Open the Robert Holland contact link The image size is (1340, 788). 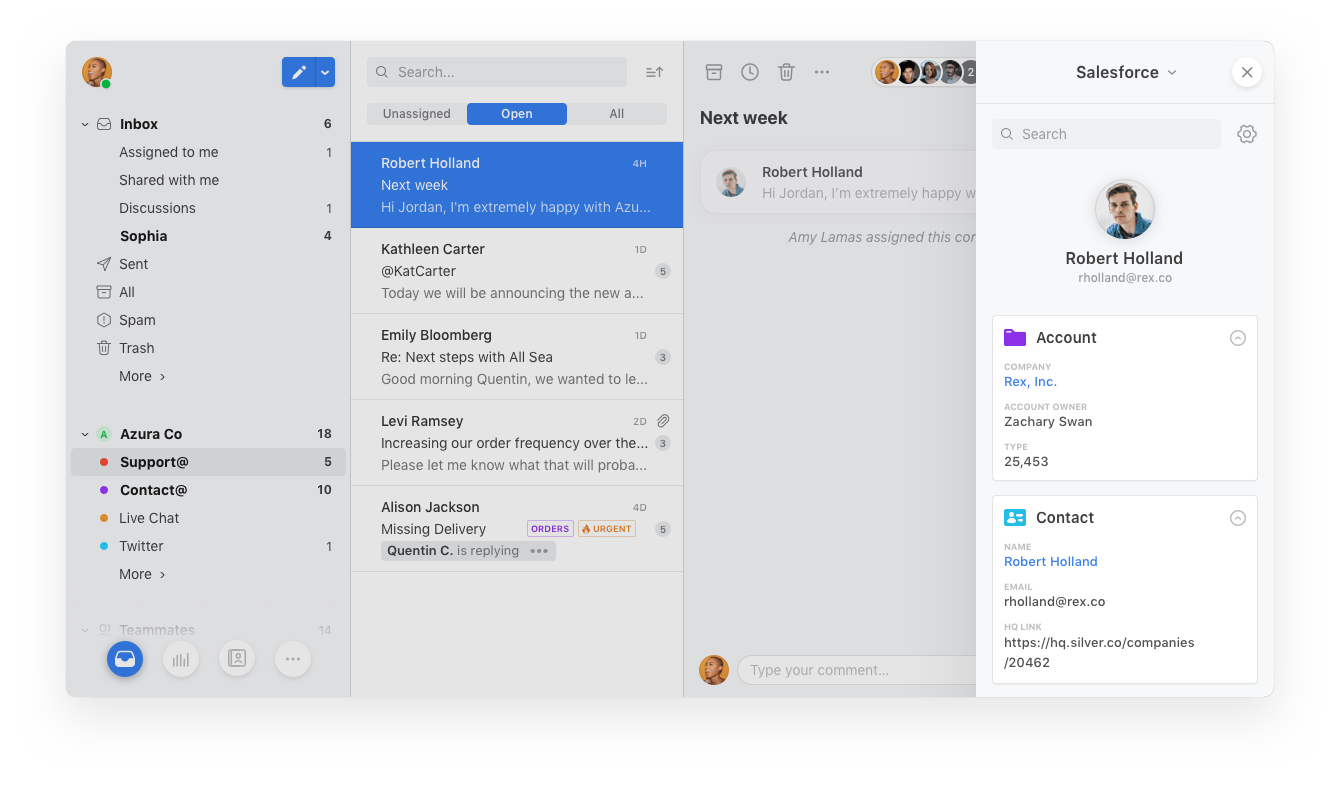click(1050, 561)
